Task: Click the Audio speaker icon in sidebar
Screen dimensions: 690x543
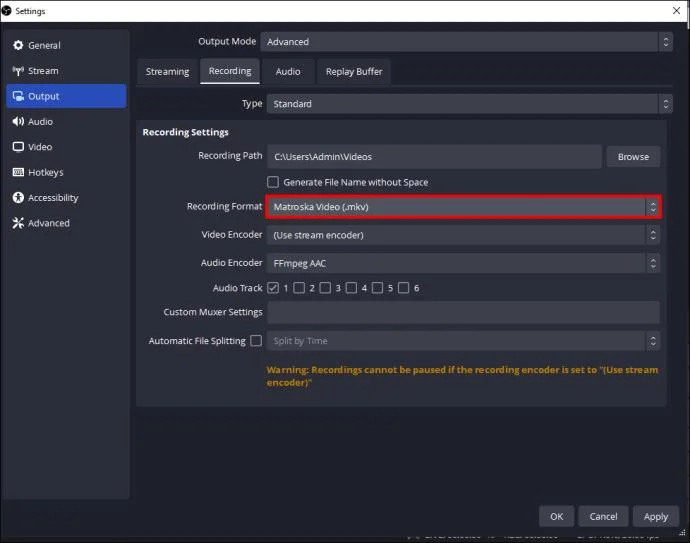Action: tap(18, 121)
